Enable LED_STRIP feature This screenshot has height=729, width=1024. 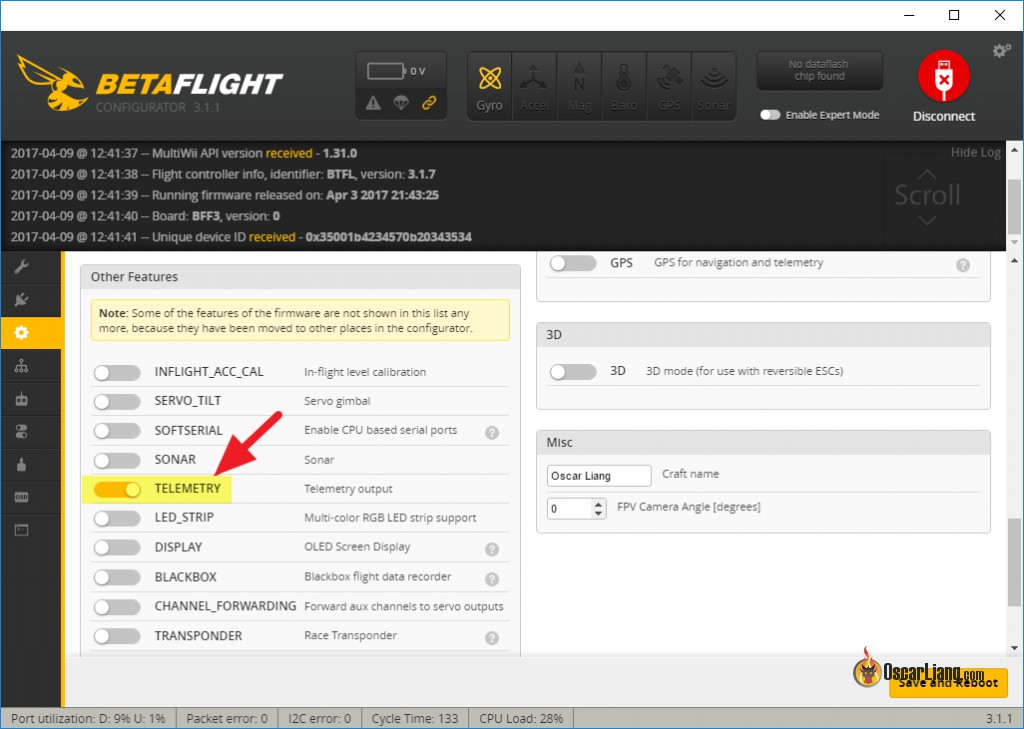pyautogui.click(x=117, y=518)
